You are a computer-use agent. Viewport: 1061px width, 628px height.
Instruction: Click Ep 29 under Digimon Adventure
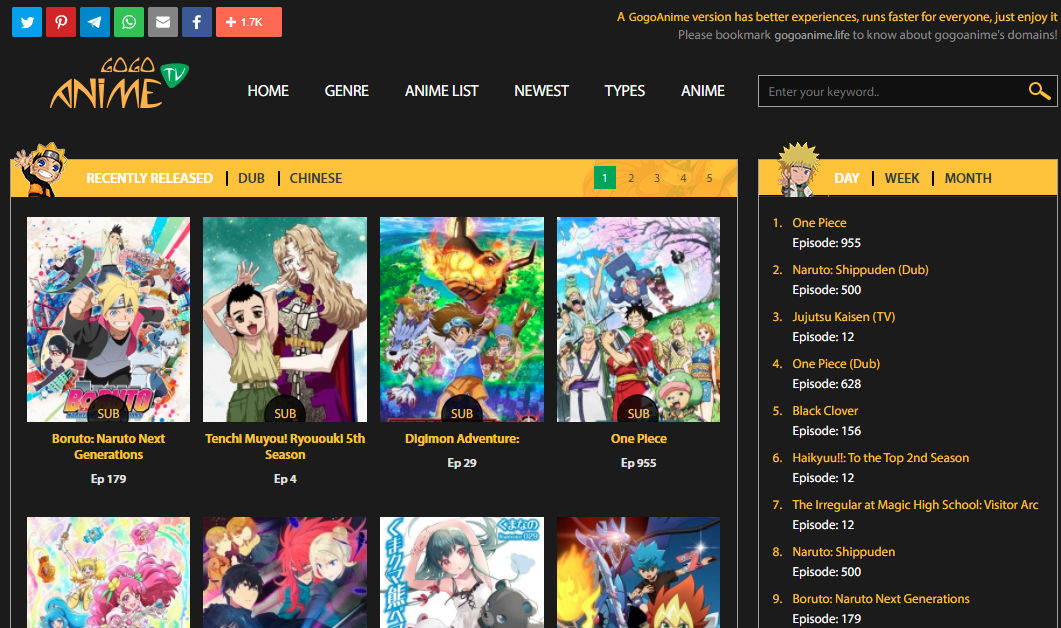pos(461,463)
